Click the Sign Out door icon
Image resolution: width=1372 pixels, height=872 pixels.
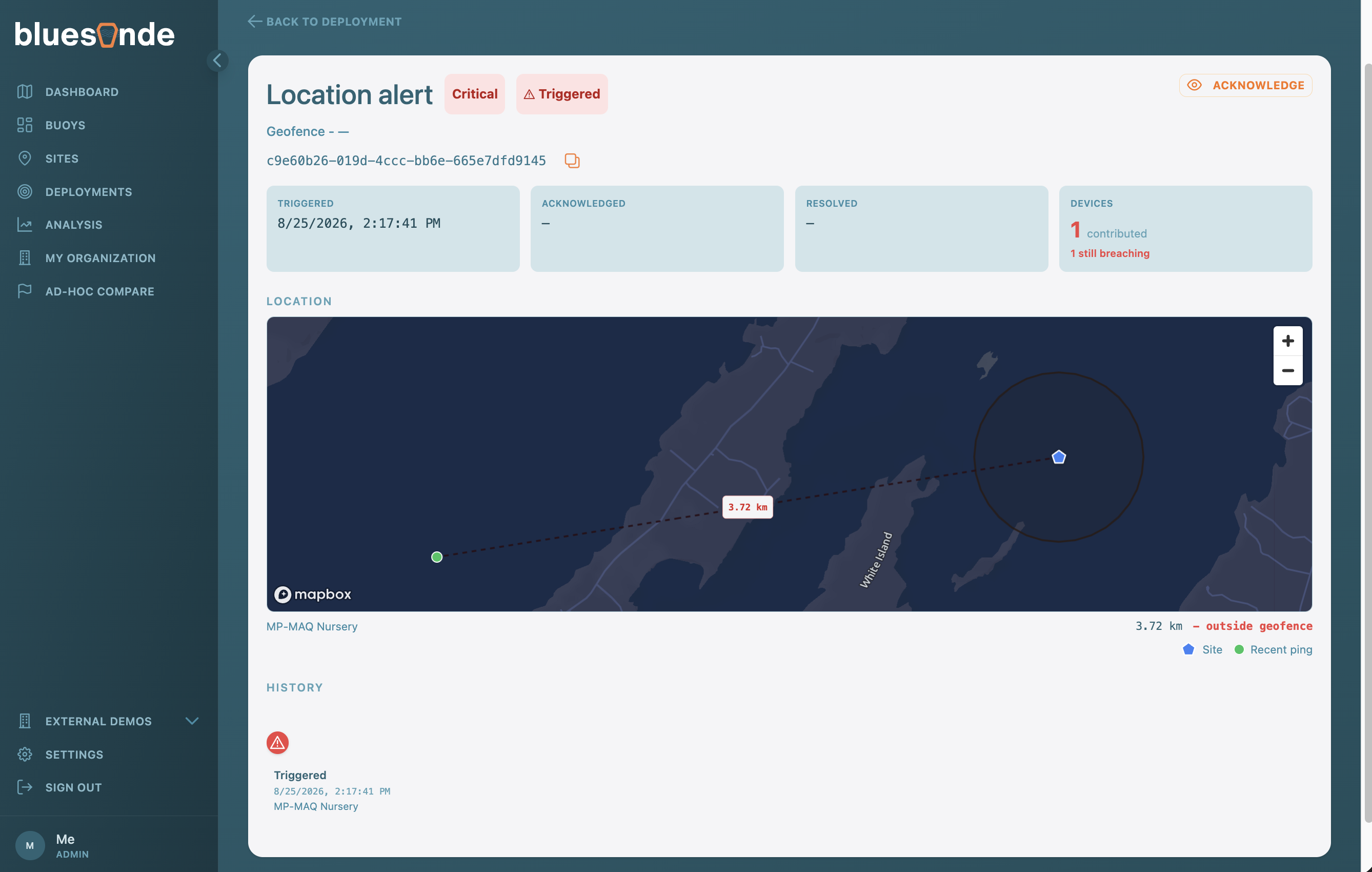25,787
